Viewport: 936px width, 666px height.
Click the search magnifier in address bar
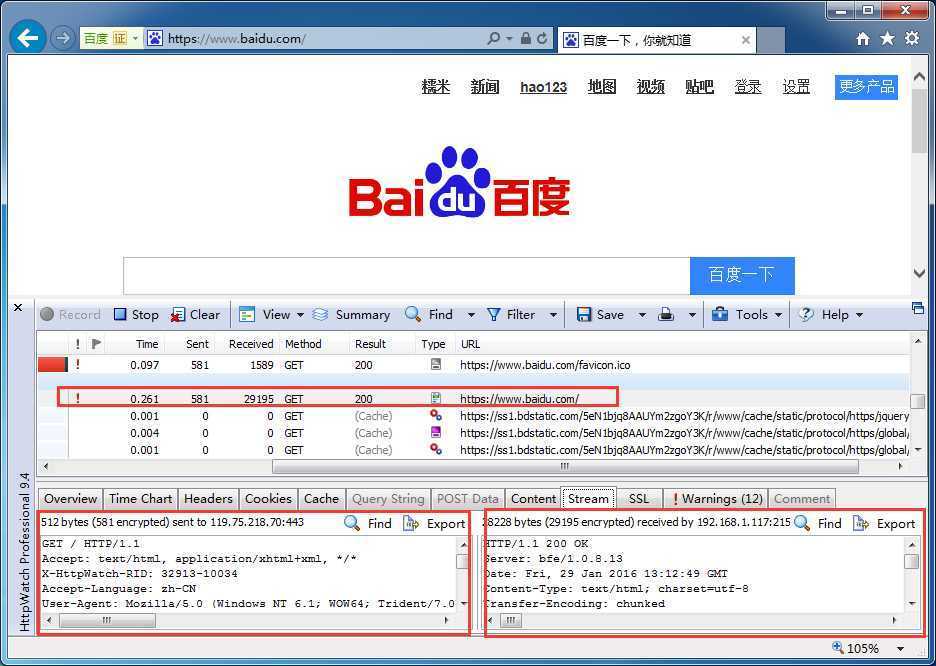494,39
